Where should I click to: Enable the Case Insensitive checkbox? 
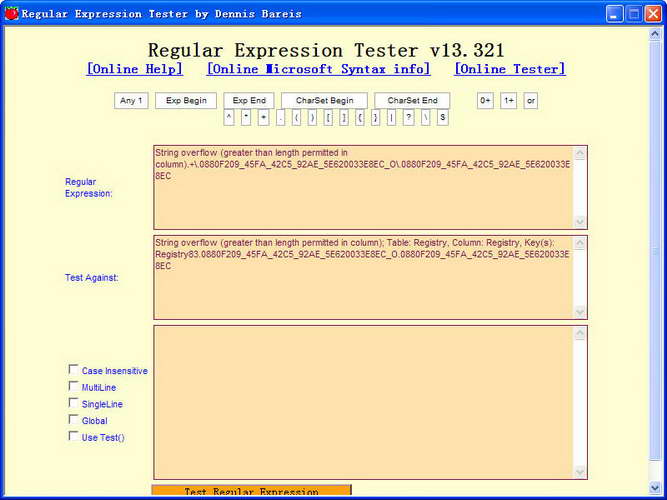(74, 369)
